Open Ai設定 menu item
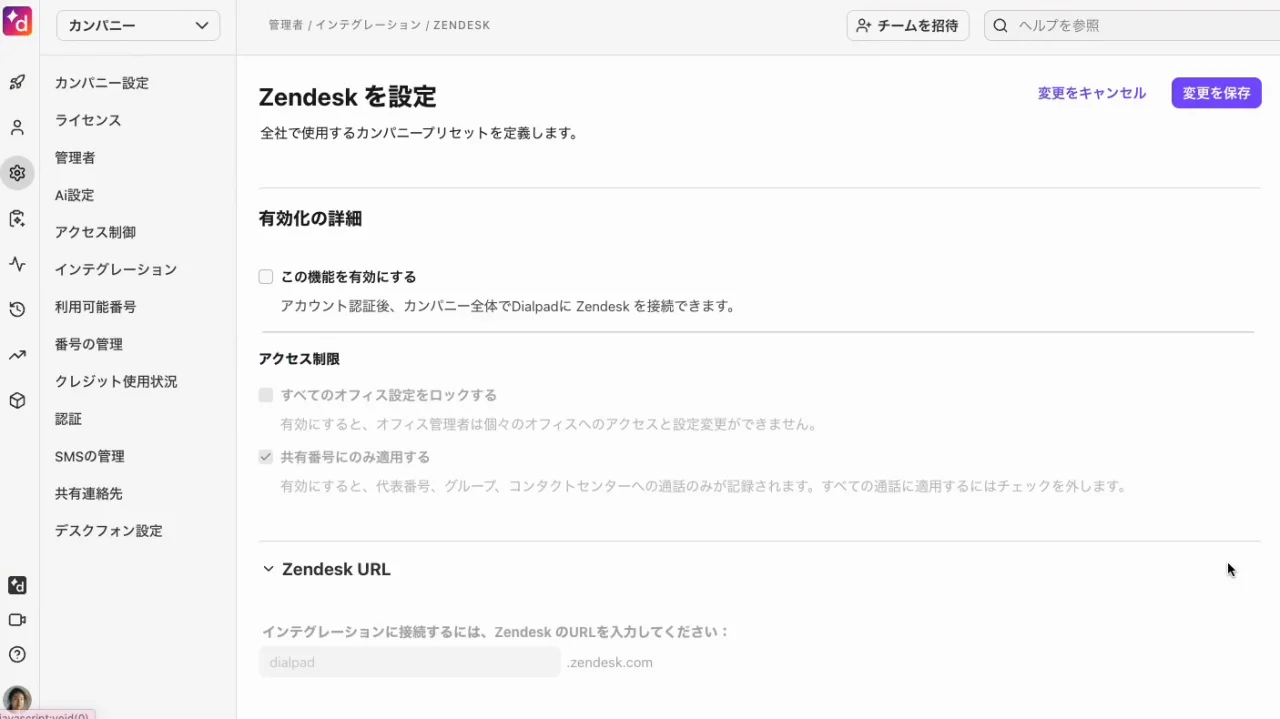The image size is (1280, 719). (x=74, y=195)
